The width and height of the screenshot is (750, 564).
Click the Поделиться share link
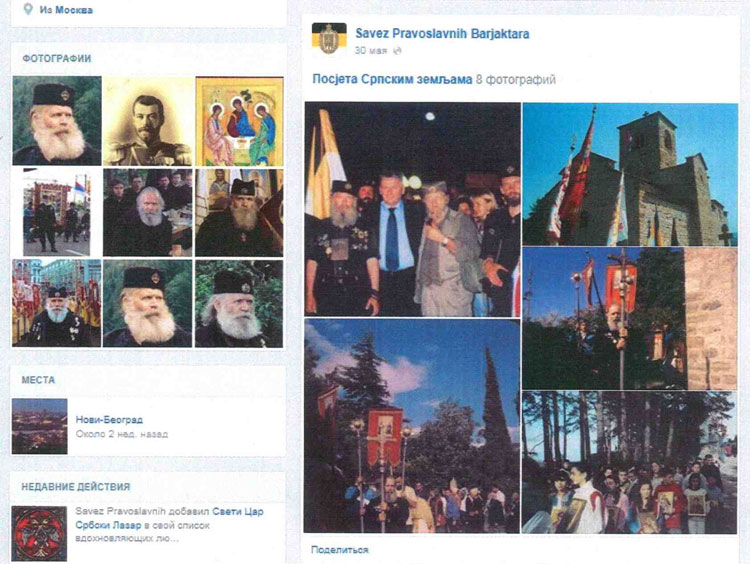[340, 550]
